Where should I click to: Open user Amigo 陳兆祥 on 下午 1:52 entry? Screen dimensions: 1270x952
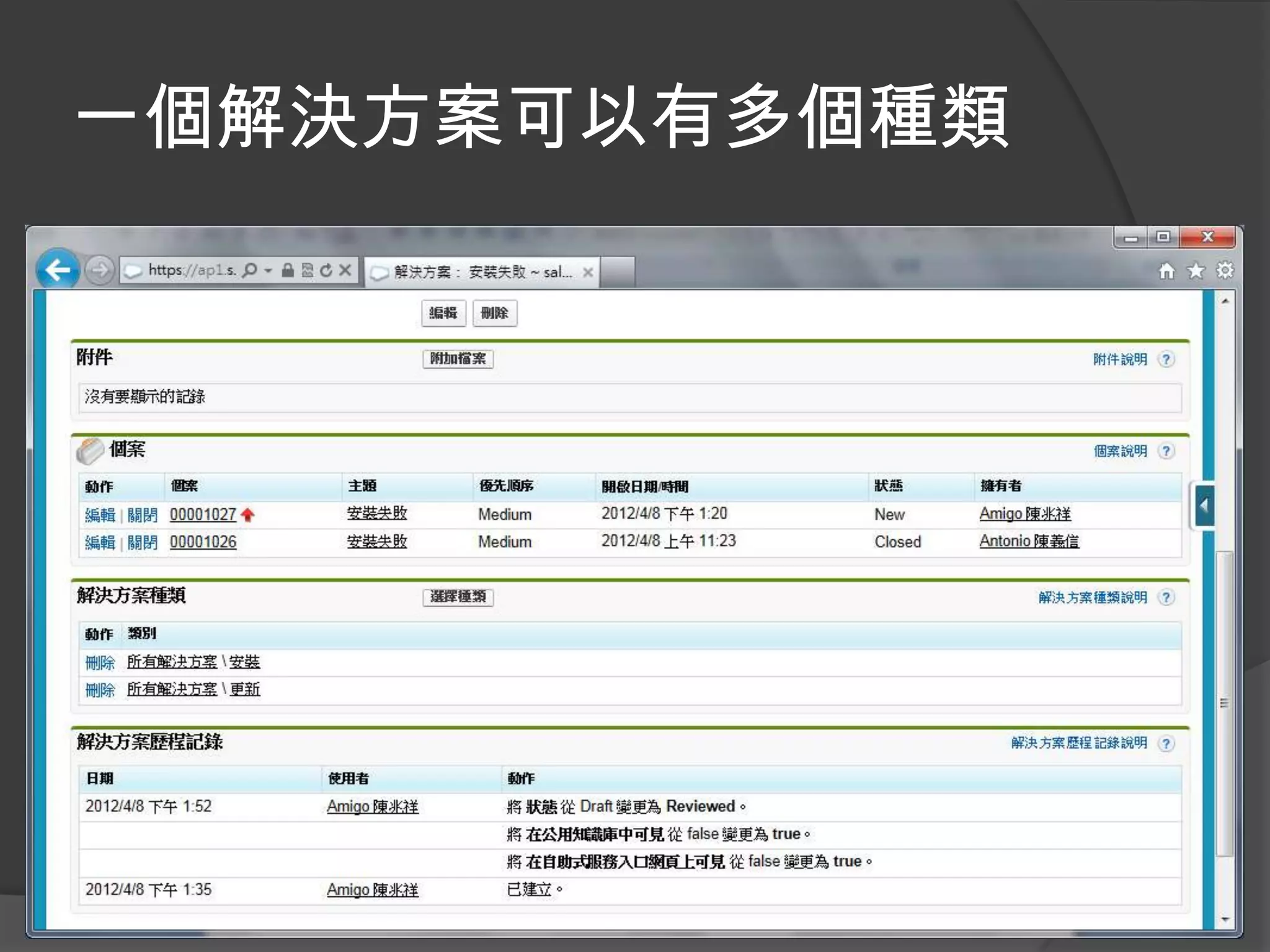pos(373,806)
